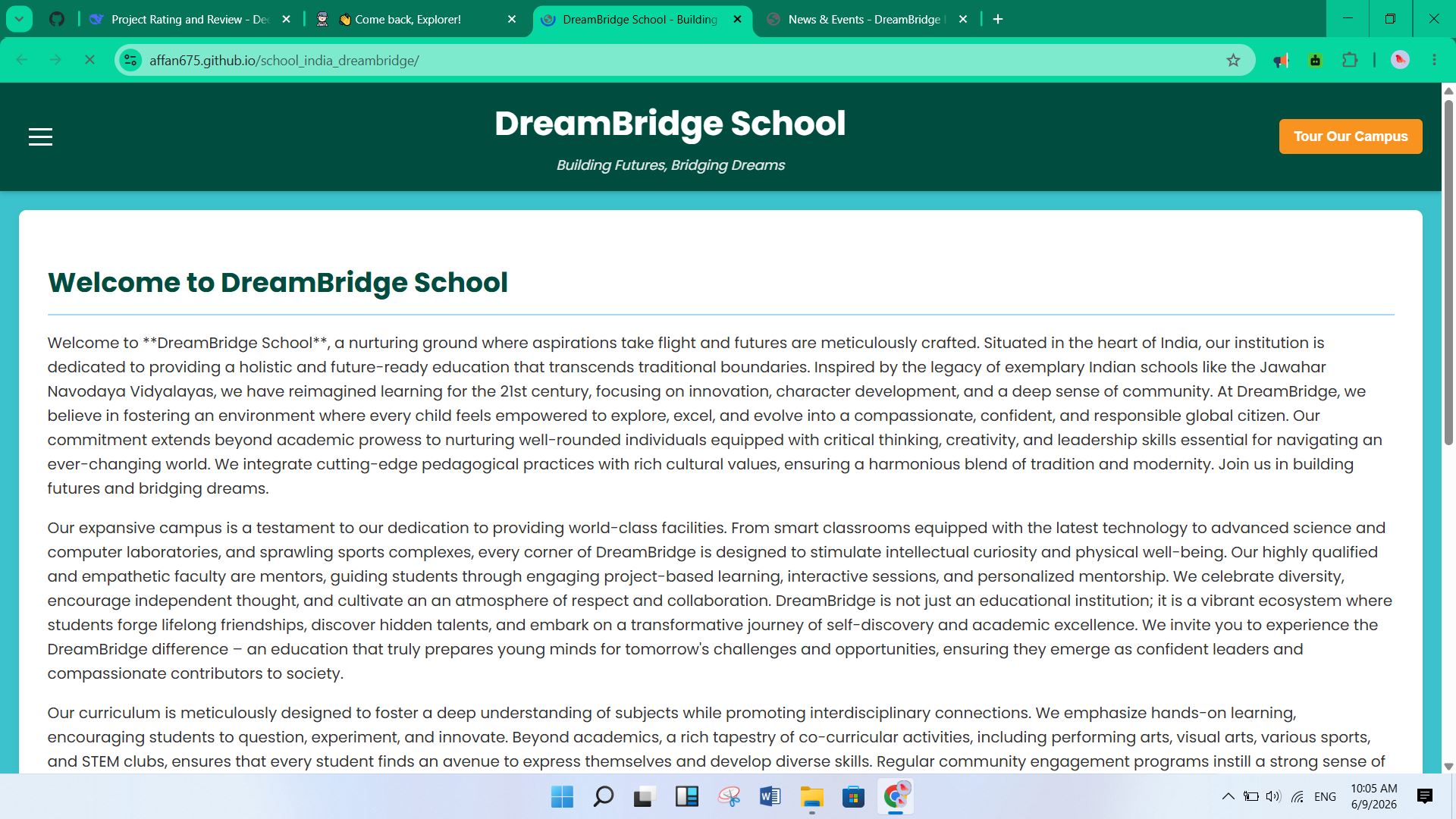Click the Welcome to DreamBridge School heading
This screenshot has width=1456, height=819.
(278, 282)
